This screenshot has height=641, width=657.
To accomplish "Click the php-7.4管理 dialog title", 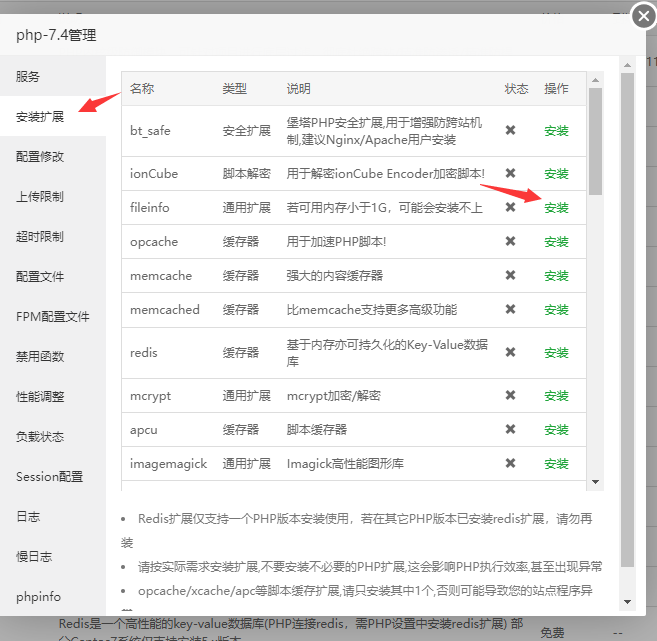I will 56,35.
